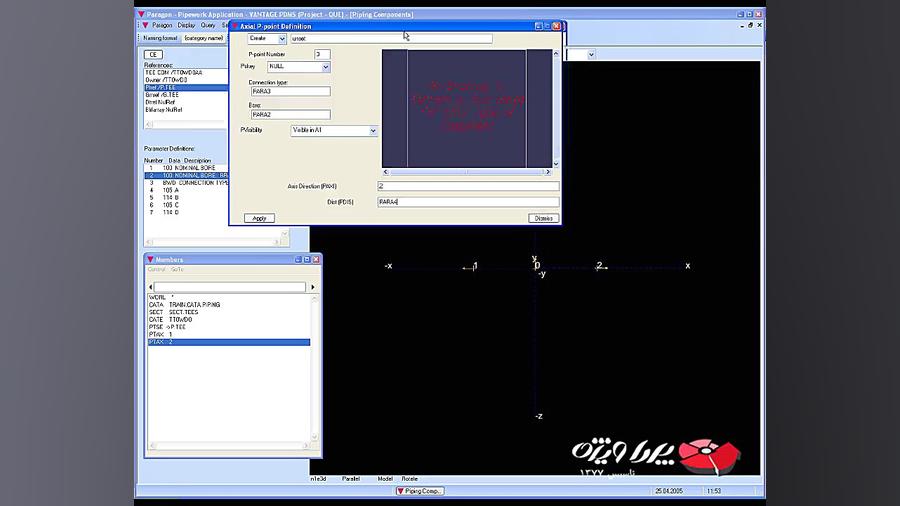Click the Dist (PDIS) field
900x506 pixels.
(x=468, y=201)
